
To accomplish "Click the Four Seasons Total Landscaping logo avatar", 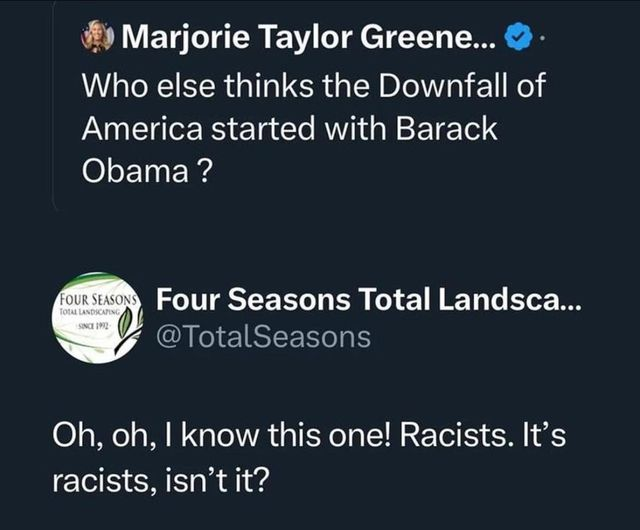I will pos(99,318).
